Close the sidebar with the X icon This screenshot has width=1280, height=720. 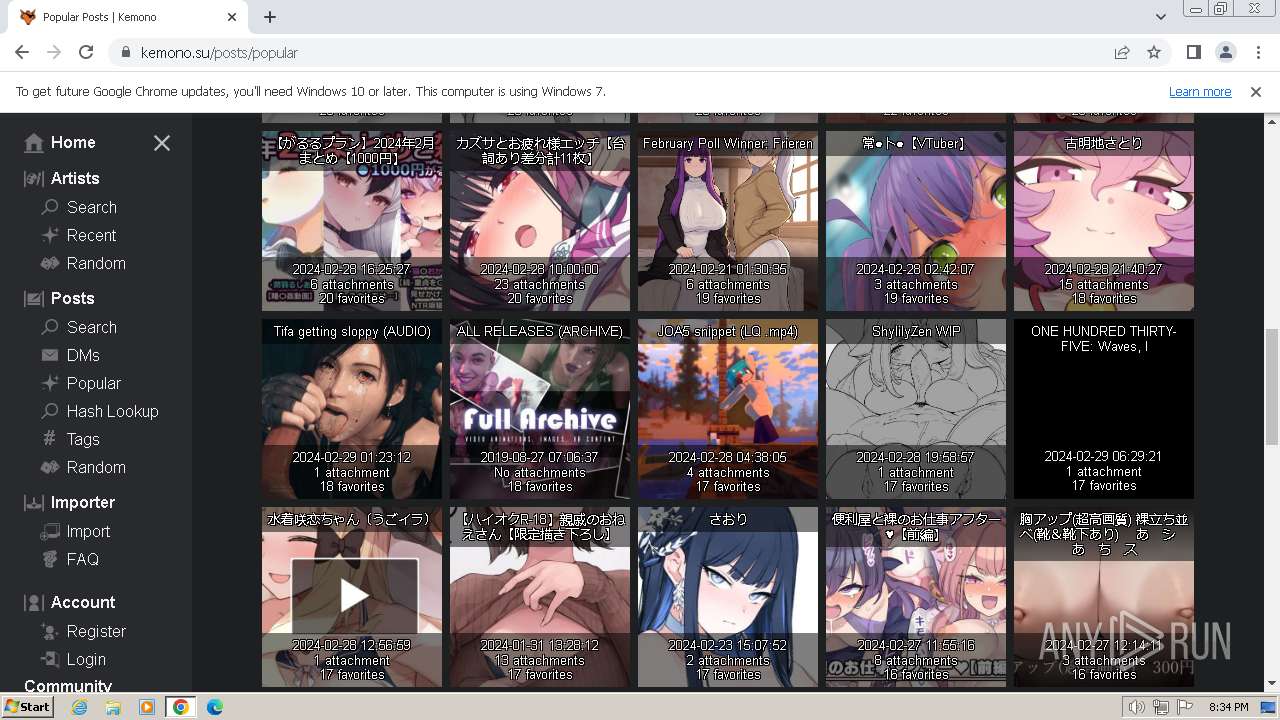pos(162,143)
